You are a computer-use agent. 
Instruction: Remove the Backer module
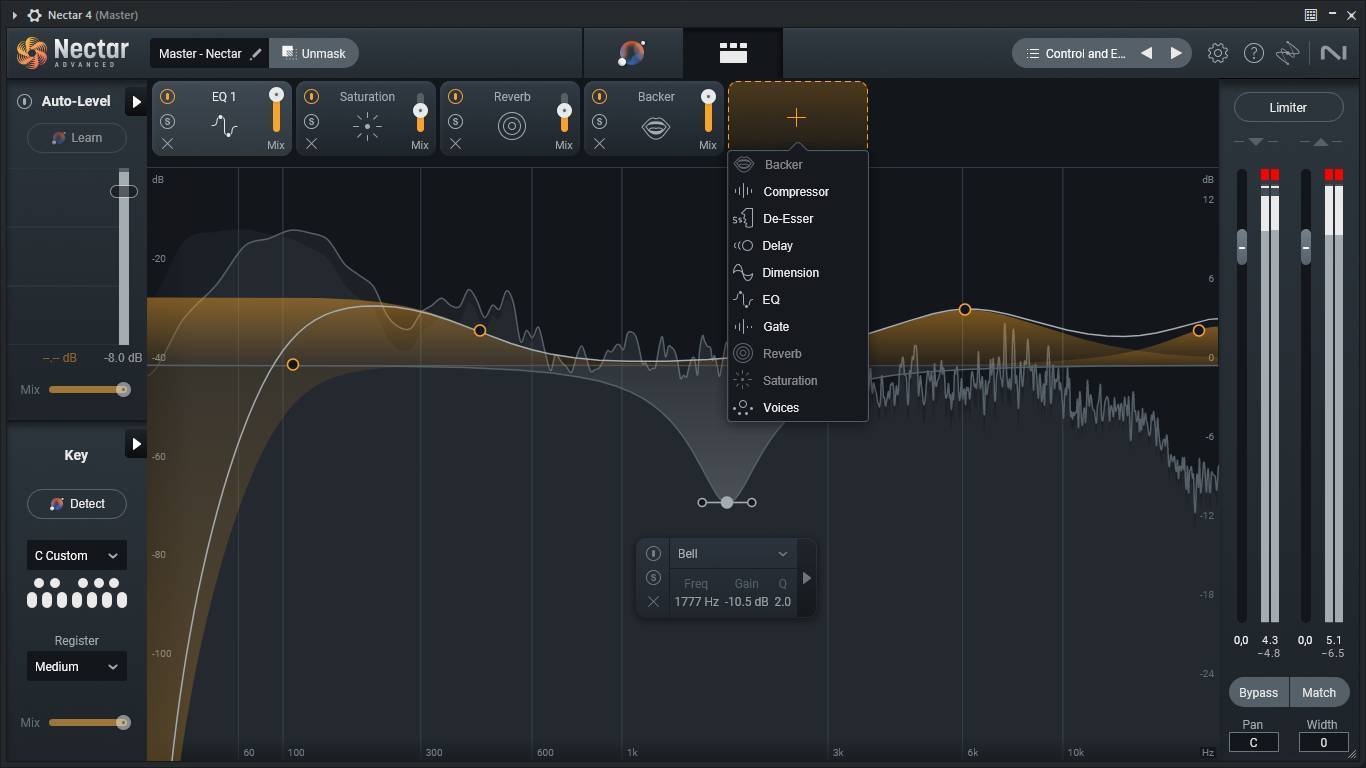pos(599,144)
